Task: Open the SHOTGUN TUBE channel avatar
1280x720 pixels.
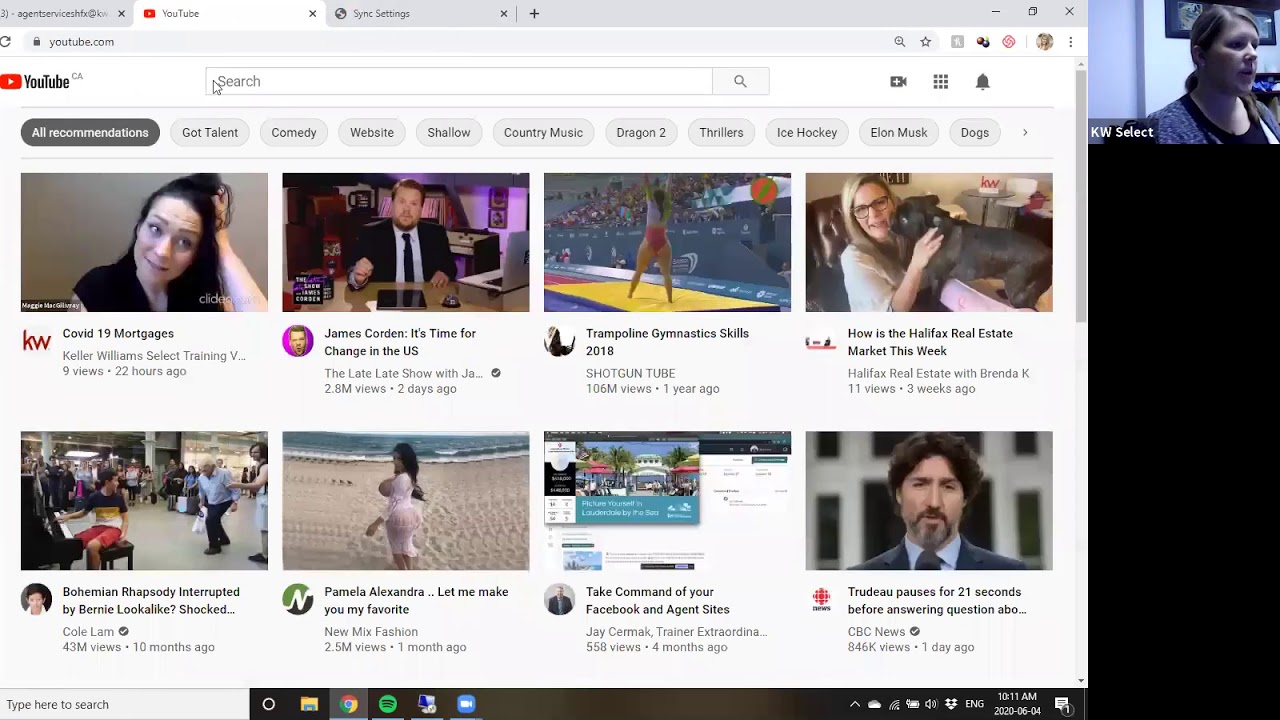Action: click(560, 342)
